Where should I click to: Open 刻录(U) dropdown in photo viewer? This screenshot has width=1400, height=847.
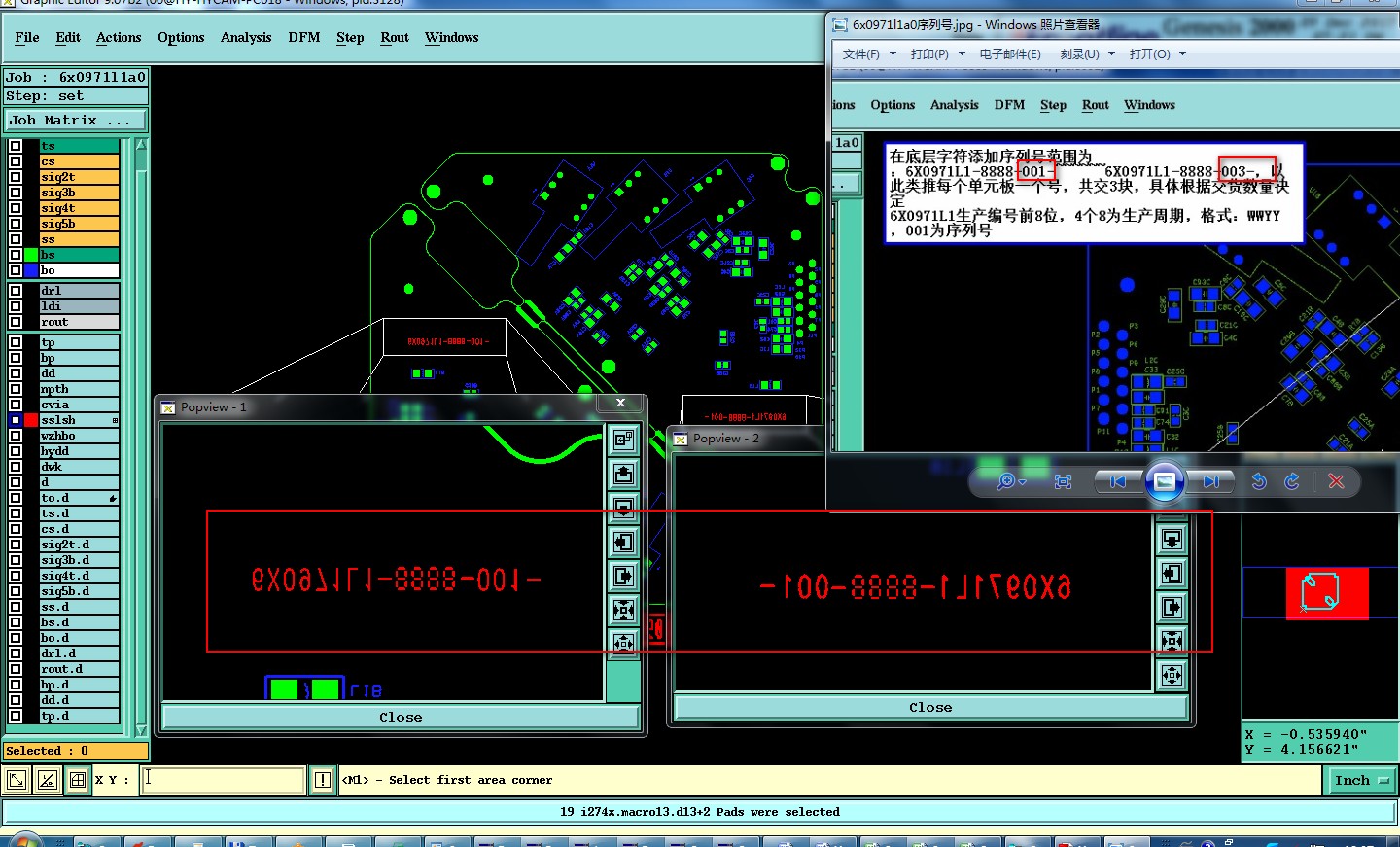(1088, 54)
